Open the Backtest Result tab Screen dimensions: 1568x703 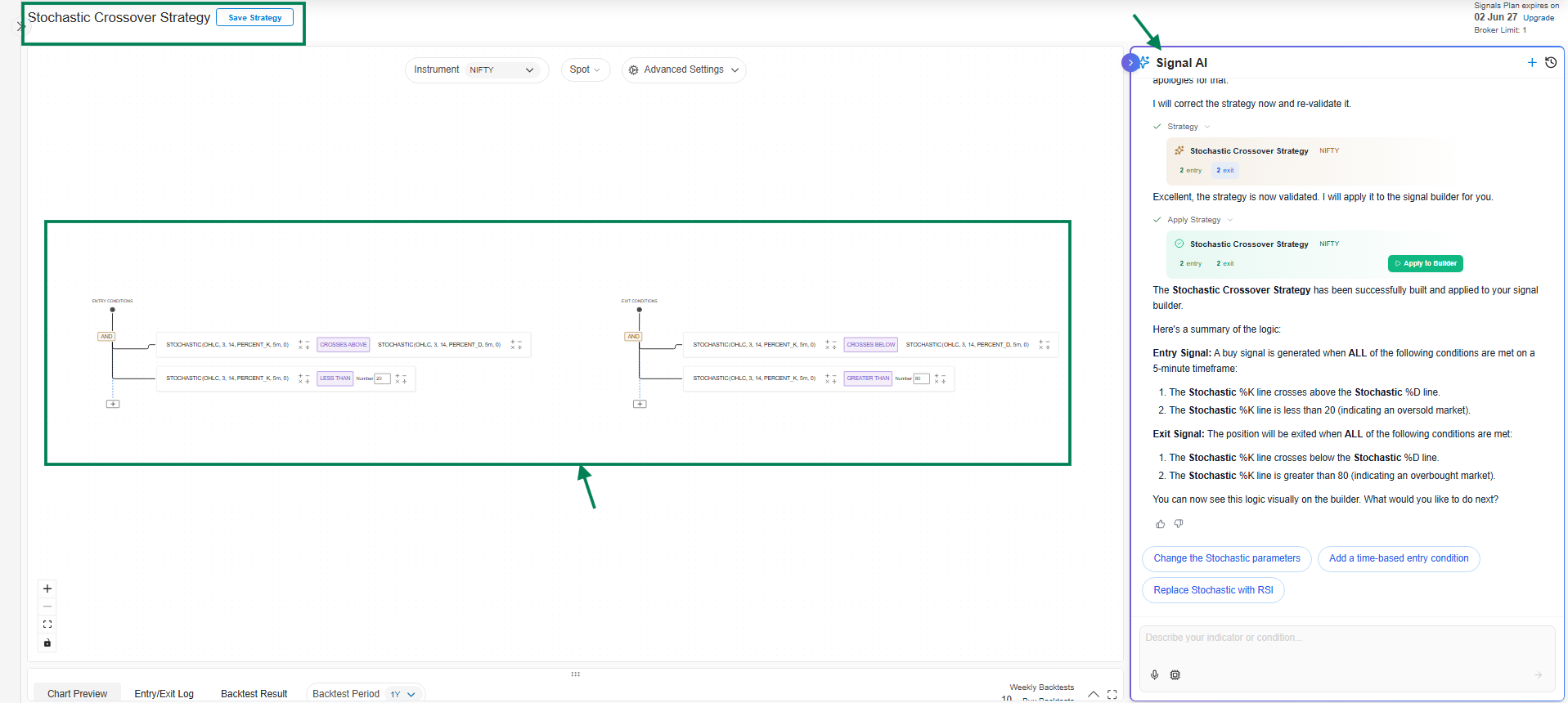coord(254,694)
